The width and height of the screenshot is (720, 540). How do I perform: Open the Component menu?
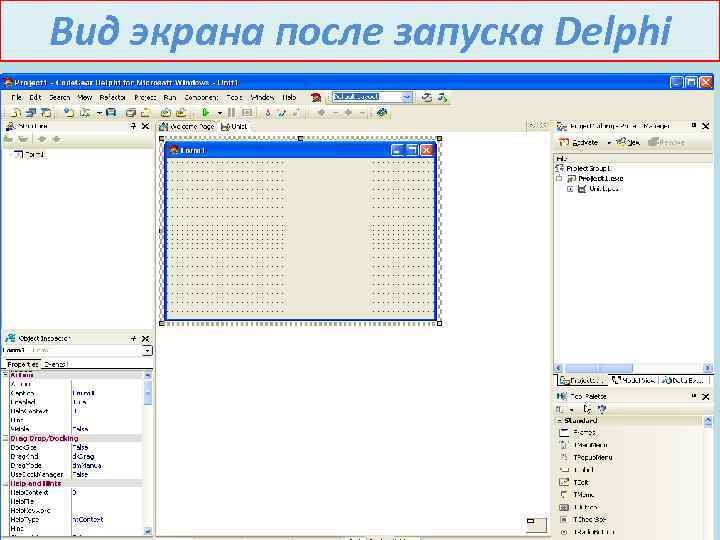coord(201,97)
